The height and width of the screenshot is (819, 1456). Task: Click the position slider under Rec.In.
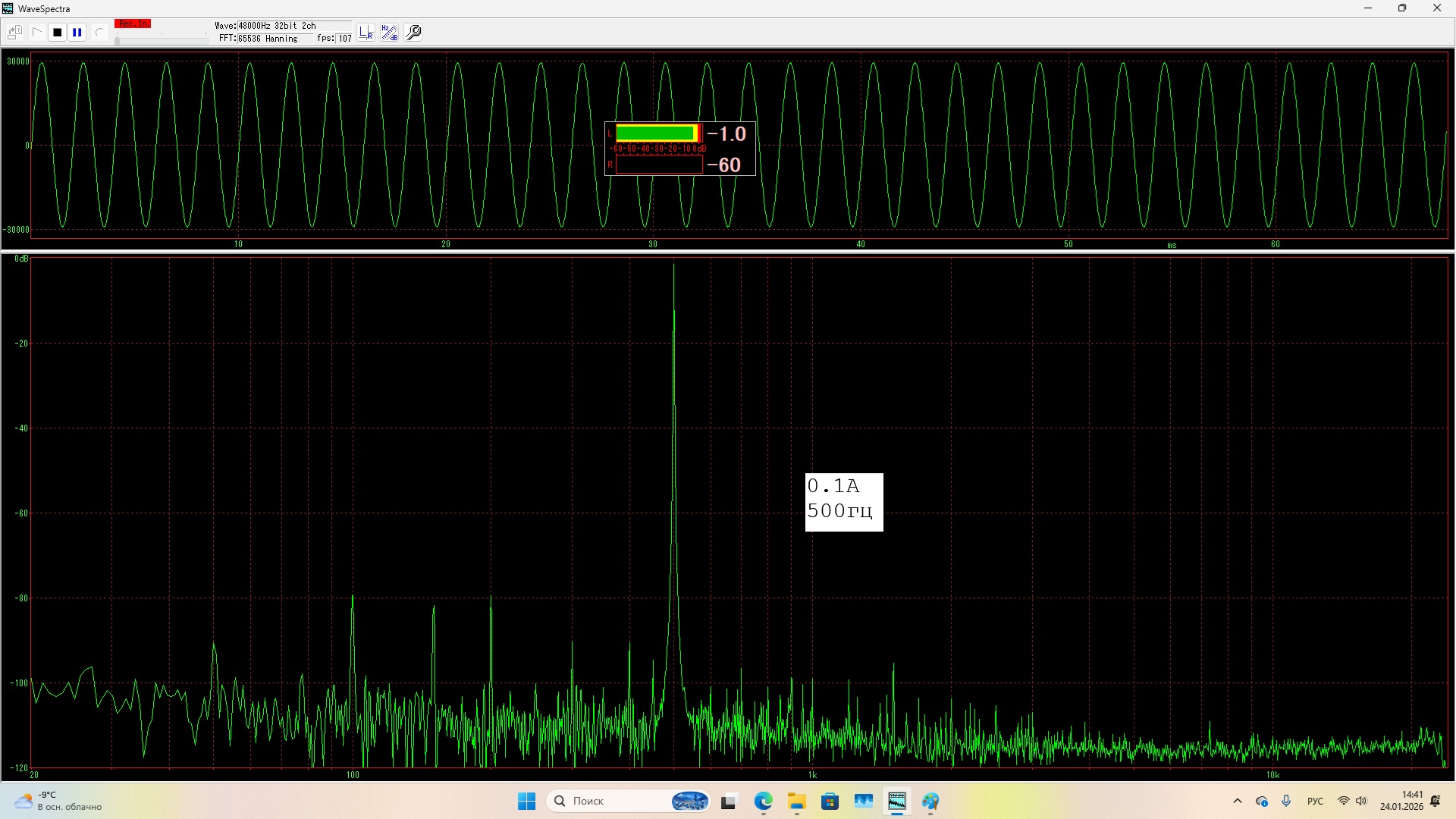tap(161, 40)
